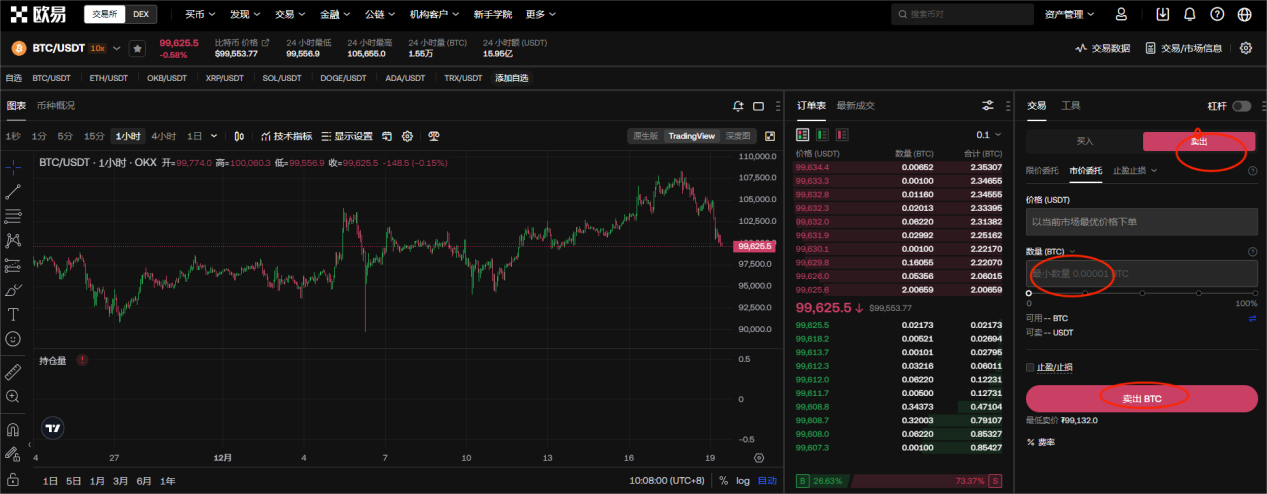This screenshot has width=1267, height=494.
Task: Open order book filter settings icon
Action: [988, 106]
